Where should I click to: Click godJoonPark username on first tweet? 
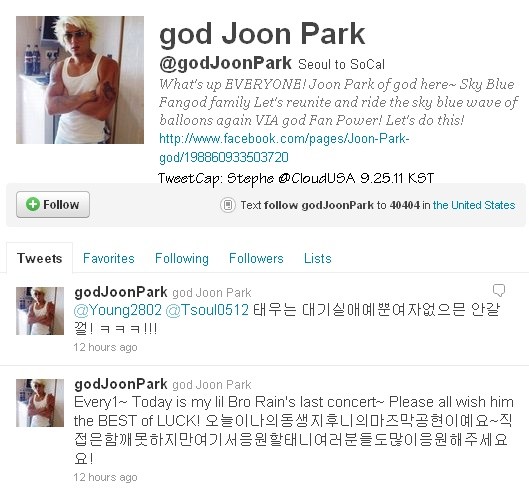[x=121, y=292]
